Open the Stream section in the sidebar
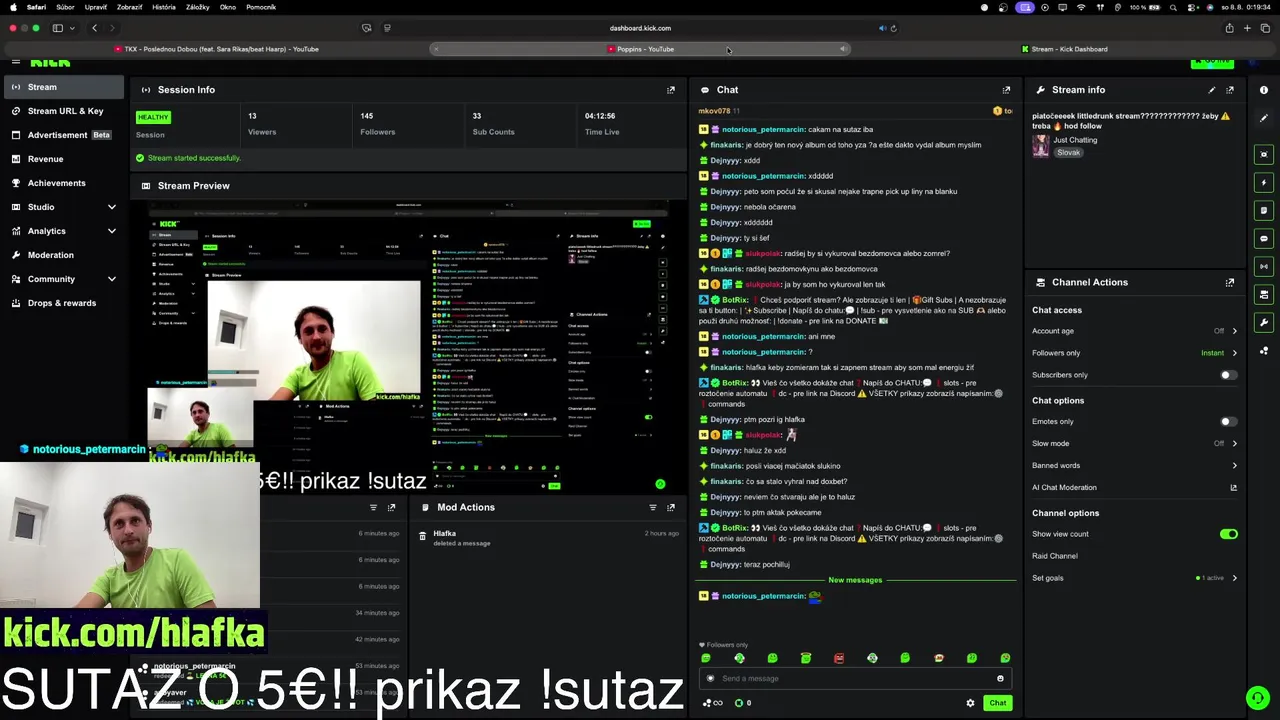The width and height of the screenshot is (1280, 720). [x=62, y=87]
